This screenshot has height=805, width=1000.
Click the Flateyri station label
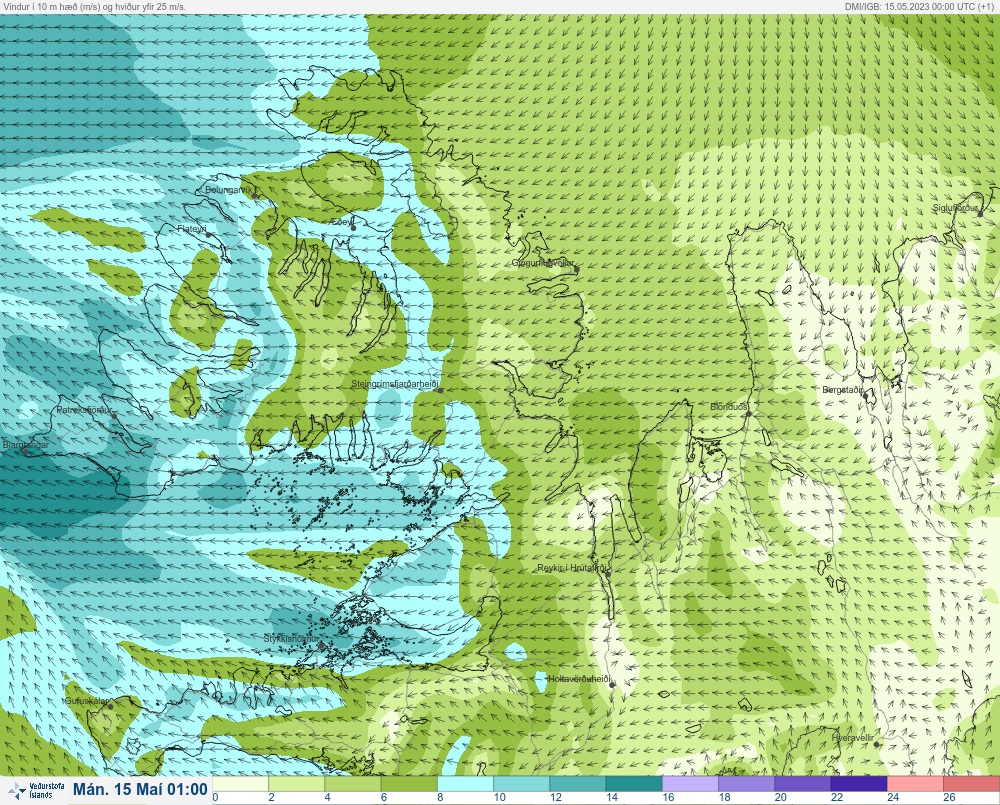(x=192, y=228)
